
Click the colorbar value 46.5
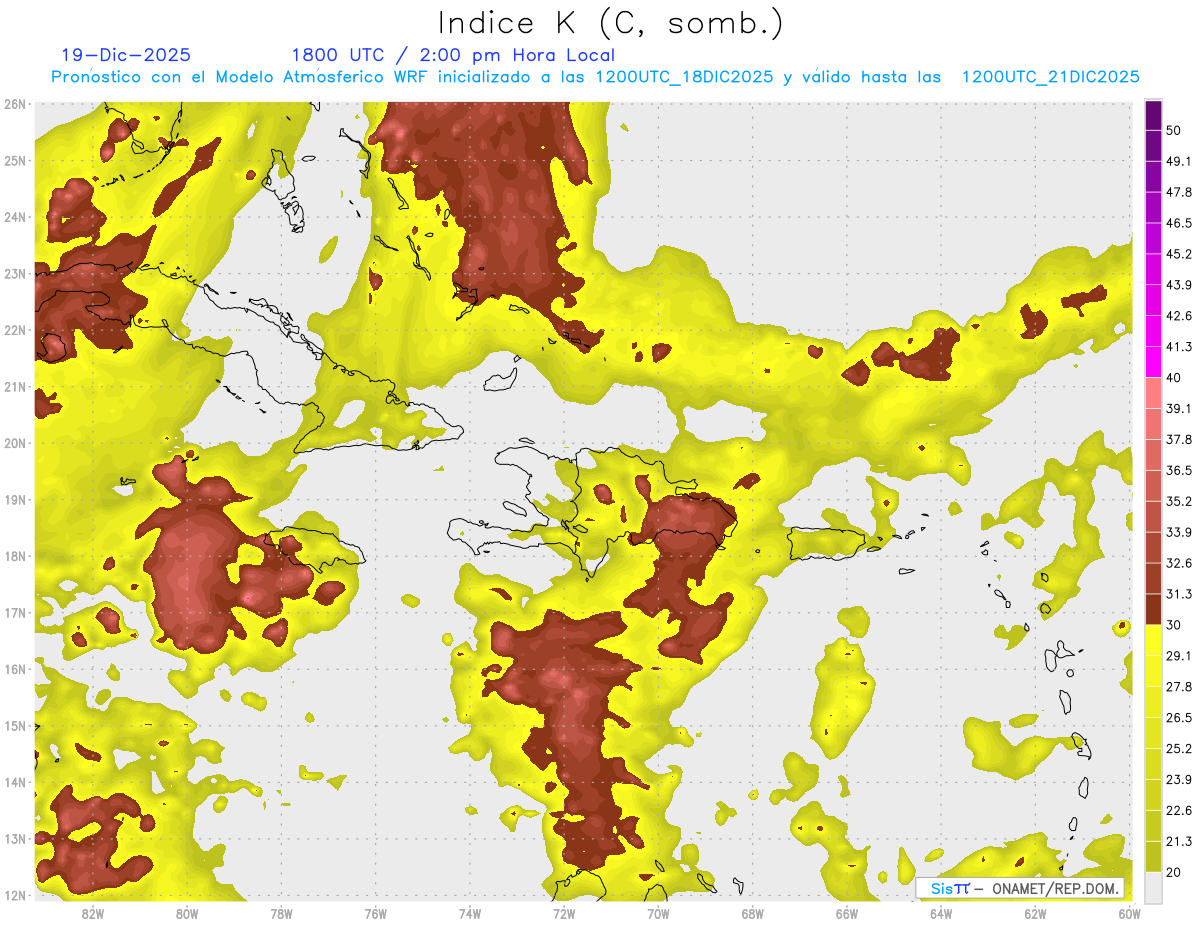tap(1180, 223)
